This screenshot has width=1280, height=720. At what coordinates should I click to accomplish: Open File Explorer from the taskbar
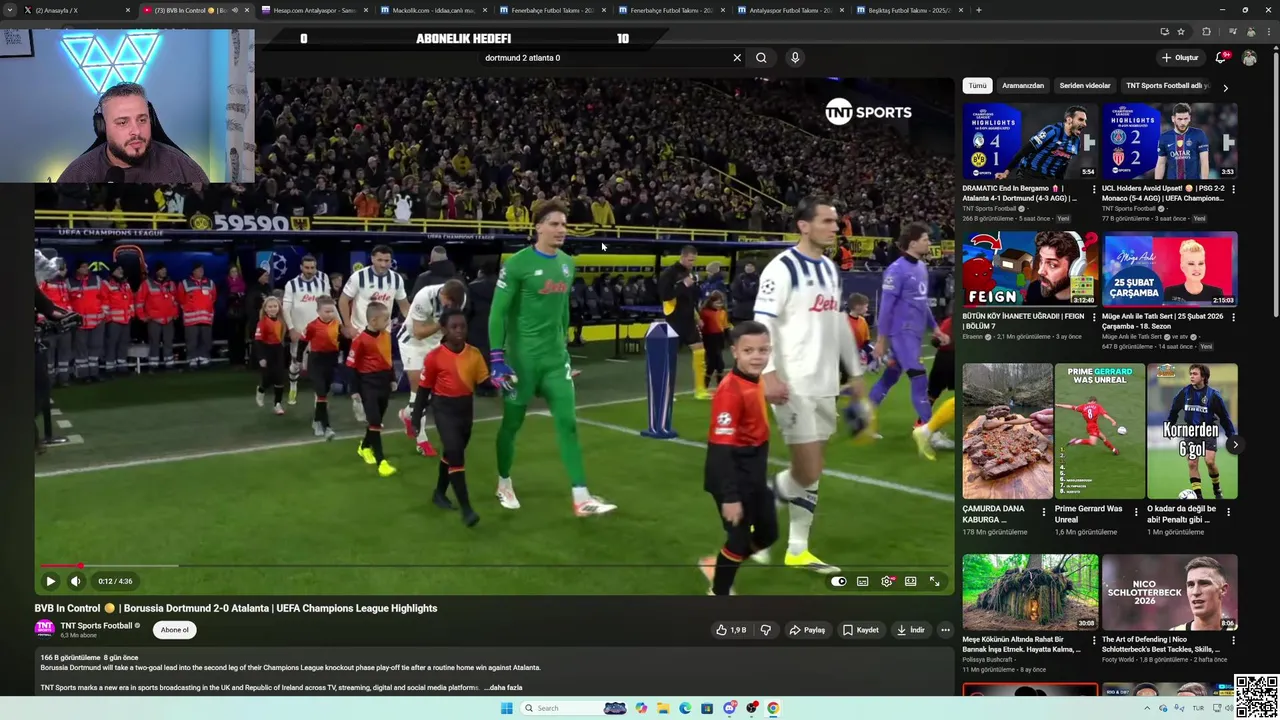pos(663,708)
